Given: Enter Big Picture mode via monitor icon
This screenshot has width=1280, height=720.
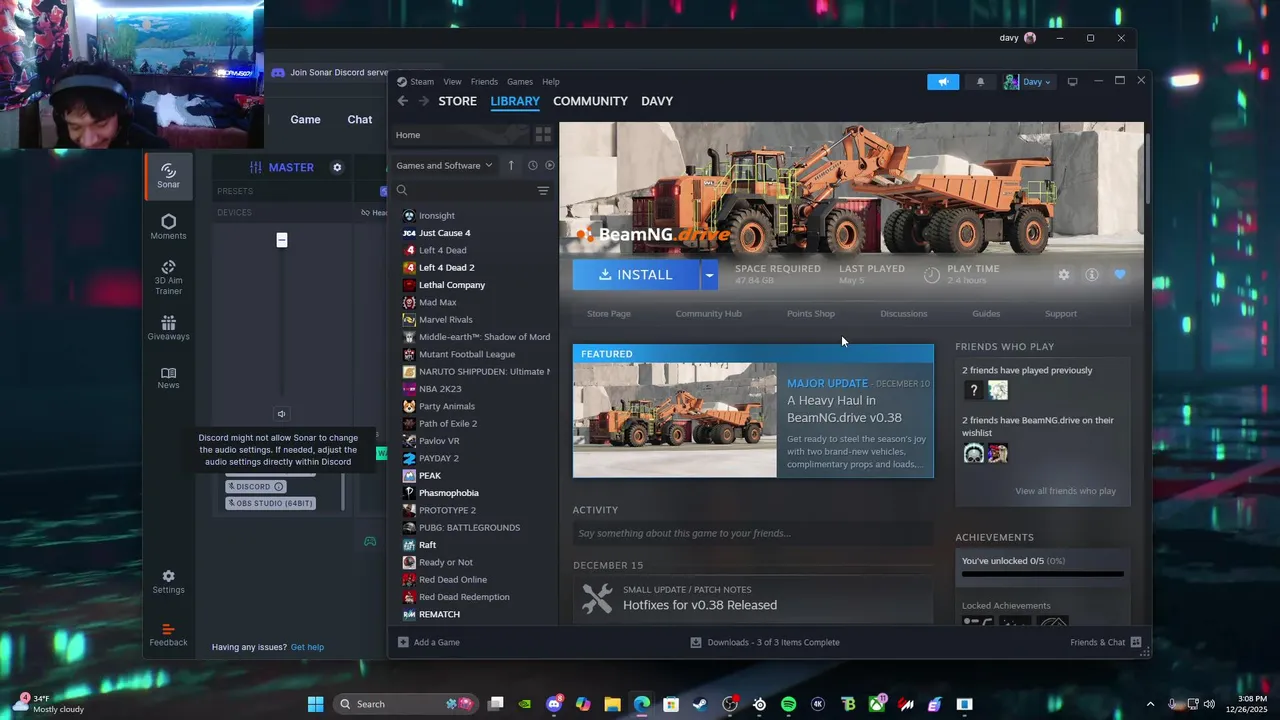Looking at the screenshot, I should click(x=1072, y=82).
